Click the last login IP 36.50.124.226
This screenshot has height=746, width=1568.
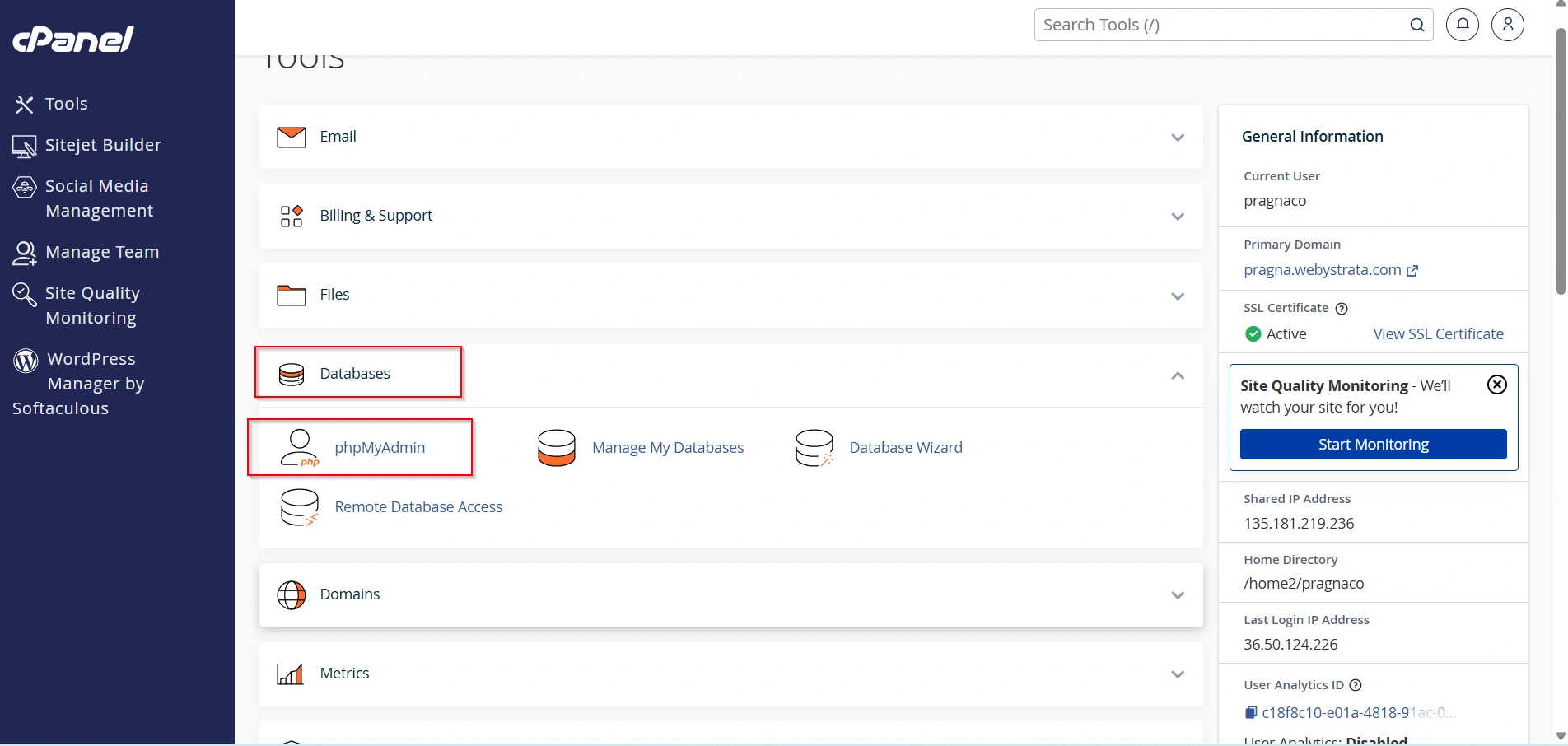point(1290,645)
